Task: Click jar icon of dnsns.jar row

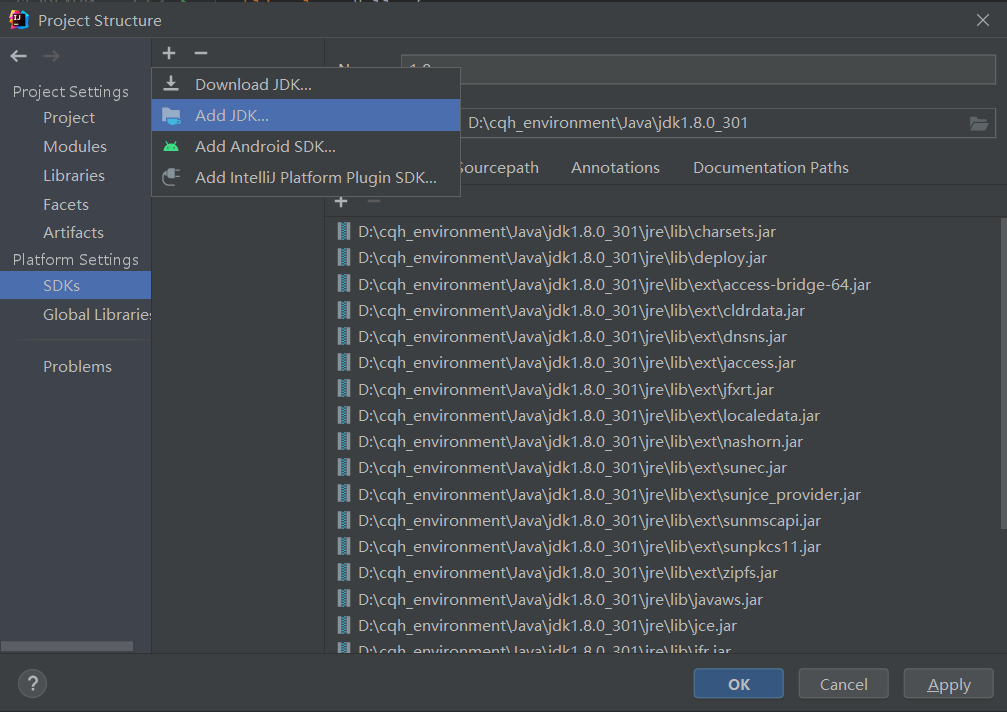Action: (344, 336)
